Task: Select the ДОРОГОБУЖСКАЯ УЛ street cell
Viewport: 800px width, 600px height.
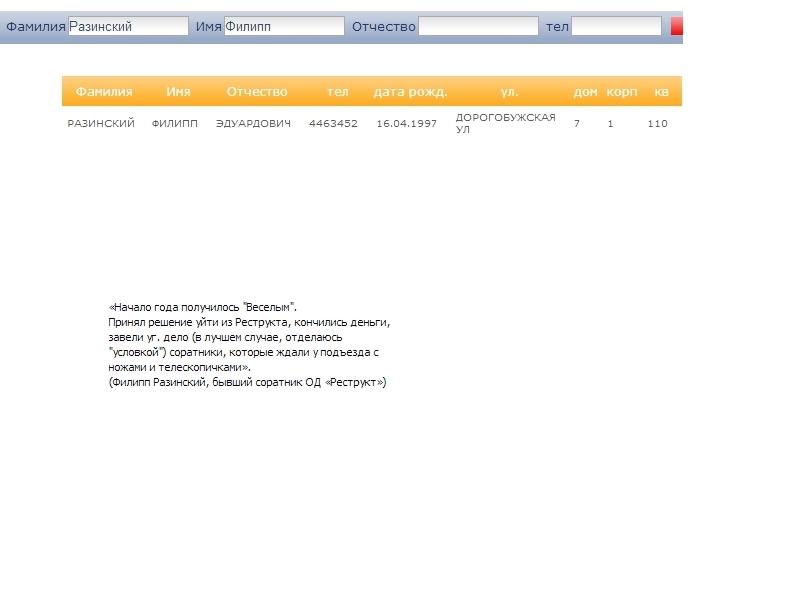Action: (x=506, y=123)
